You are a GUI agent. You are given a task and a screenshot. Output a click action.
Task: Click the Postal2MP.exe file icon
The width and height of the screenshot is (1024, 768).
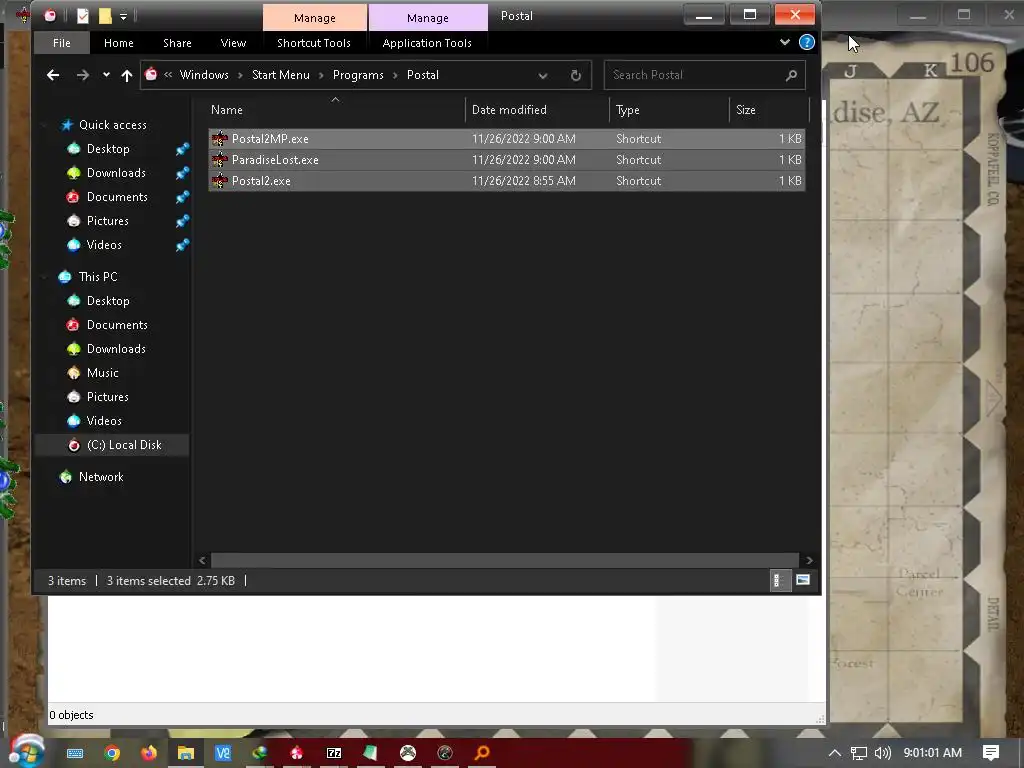[220, 138]
